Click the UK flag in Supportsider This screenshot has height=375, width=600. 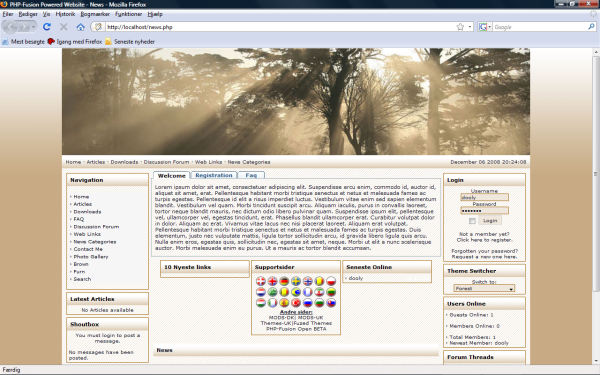click(x=272, y=281)
